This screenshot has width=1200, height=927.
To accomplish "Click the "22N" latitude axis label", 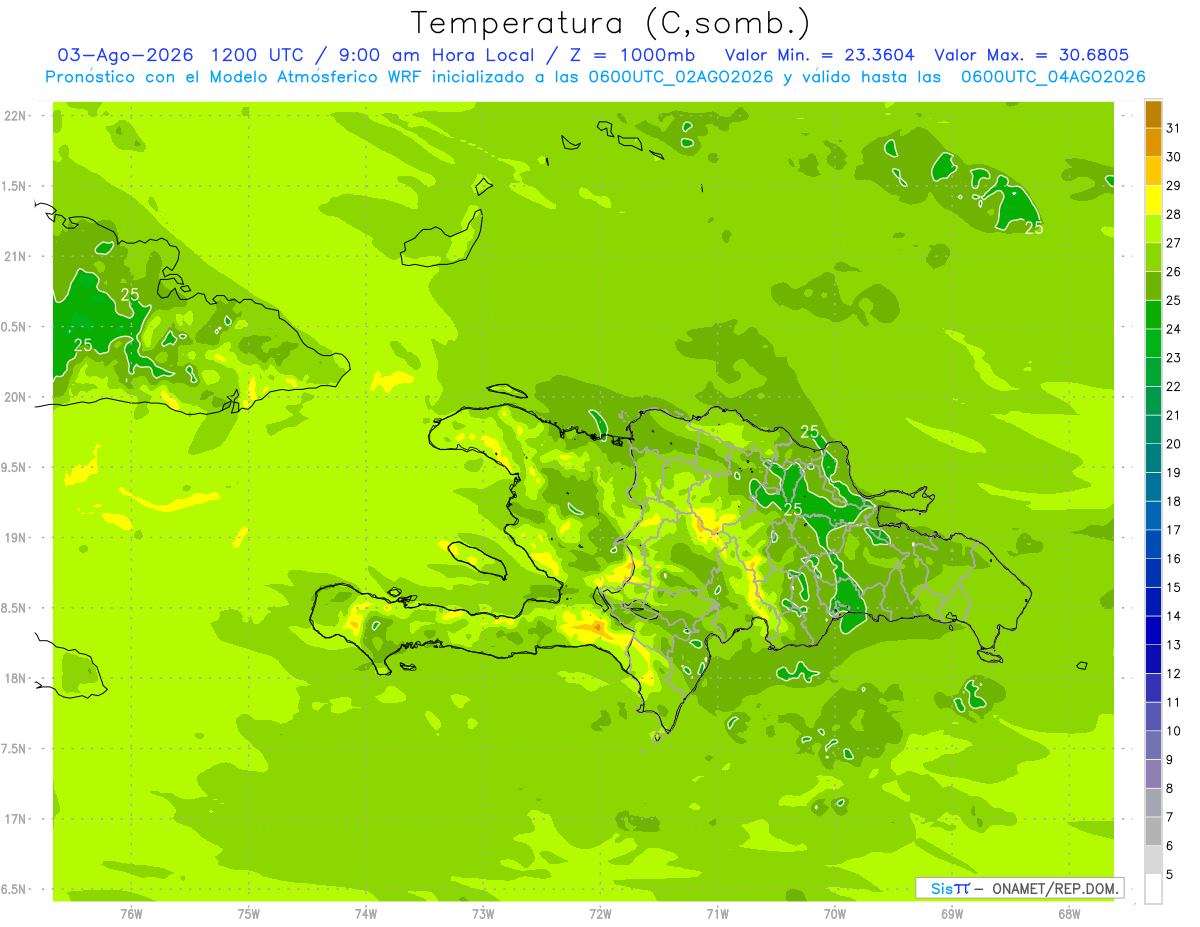I will point(15,115).
